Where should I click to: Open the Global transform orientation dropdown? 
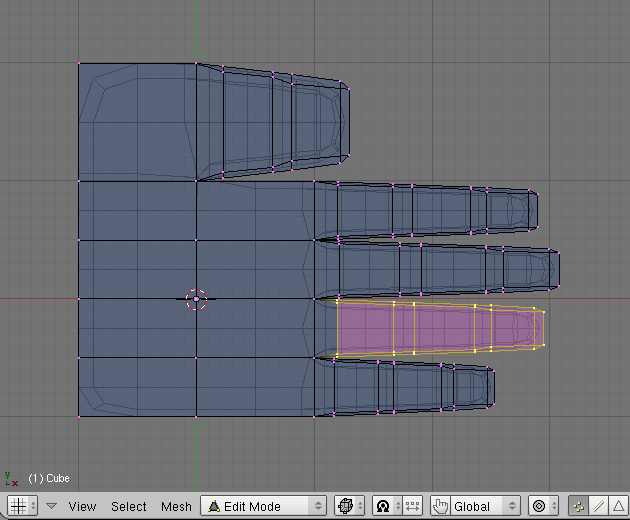[x=485, y=506]
